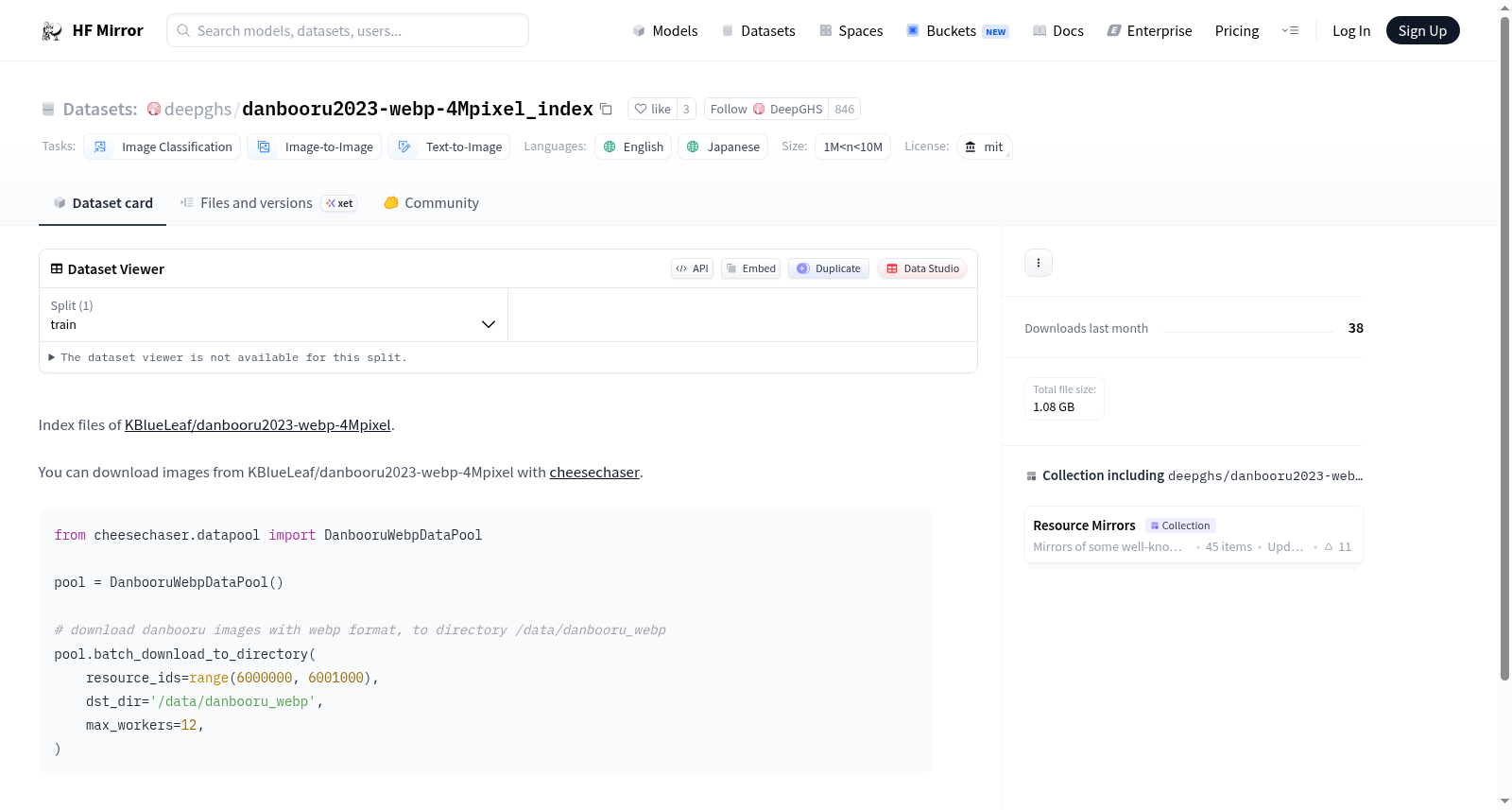Open the Community tab
This screenshot has height=810, width=1512.
click(431, 203)
